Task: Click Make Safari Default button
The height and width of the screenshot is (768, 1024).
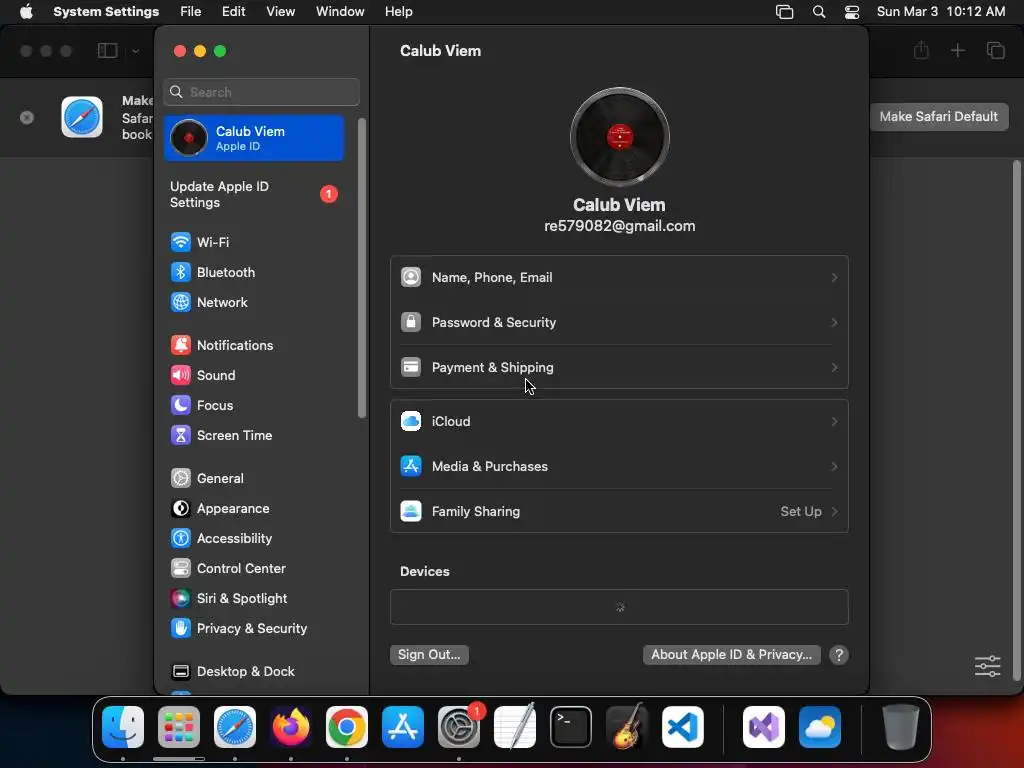Action: point(938,117)
